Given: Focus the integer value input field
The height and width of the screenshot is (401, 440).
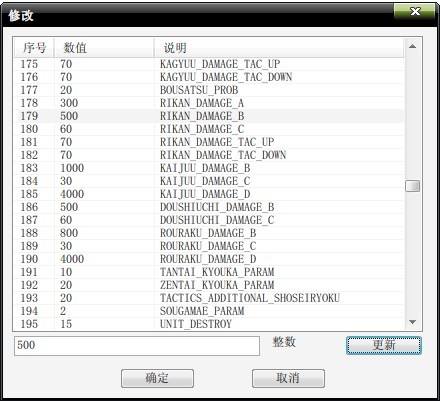Looking at the screenshot, I should [137, 346].
